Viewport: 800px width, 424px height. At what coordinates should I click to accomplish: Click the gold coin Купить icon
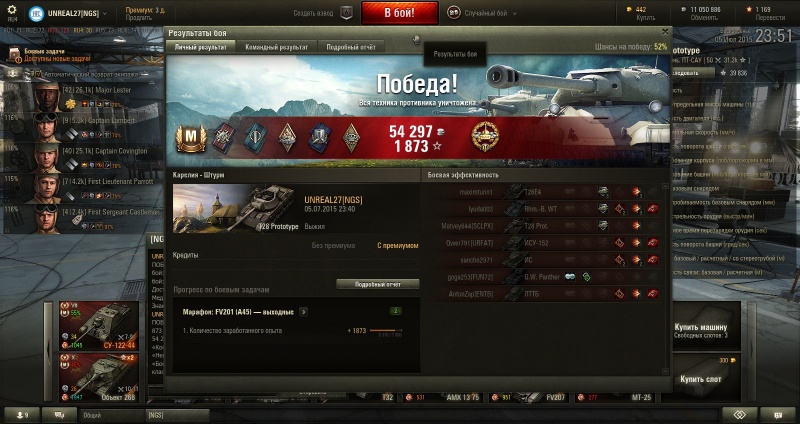pos(629,9)
